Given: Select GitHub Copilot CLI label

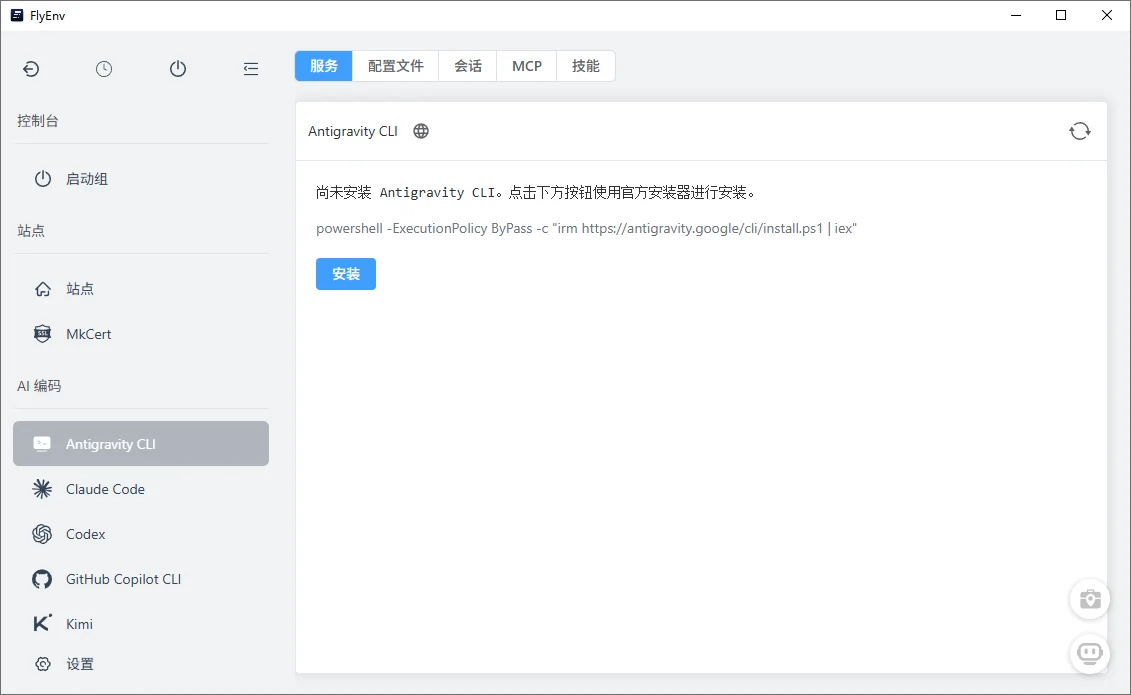Looking at the screenshot, I should pos(123,579).
